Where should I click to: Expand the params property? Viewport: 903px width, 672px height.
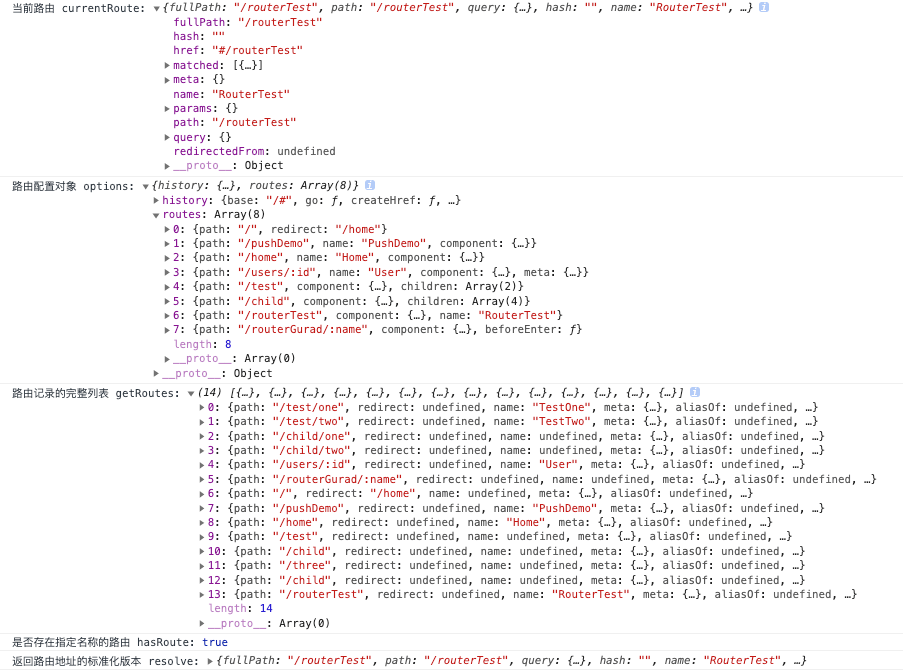[x=167, y=109]
